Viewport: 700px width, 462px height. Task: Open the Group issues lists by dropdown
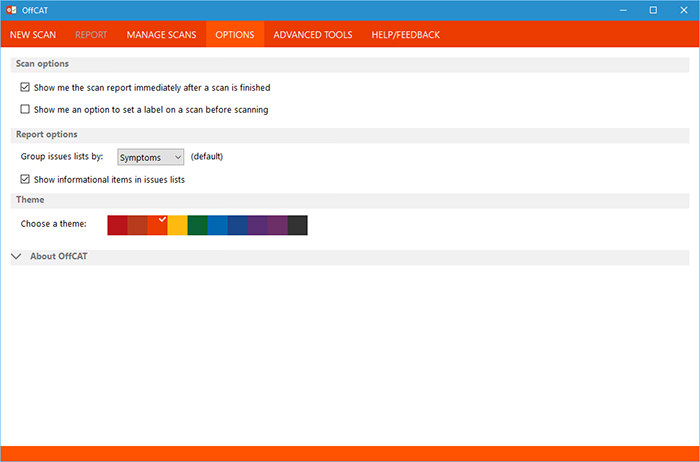pyautogui.click(x=150, y=157)
